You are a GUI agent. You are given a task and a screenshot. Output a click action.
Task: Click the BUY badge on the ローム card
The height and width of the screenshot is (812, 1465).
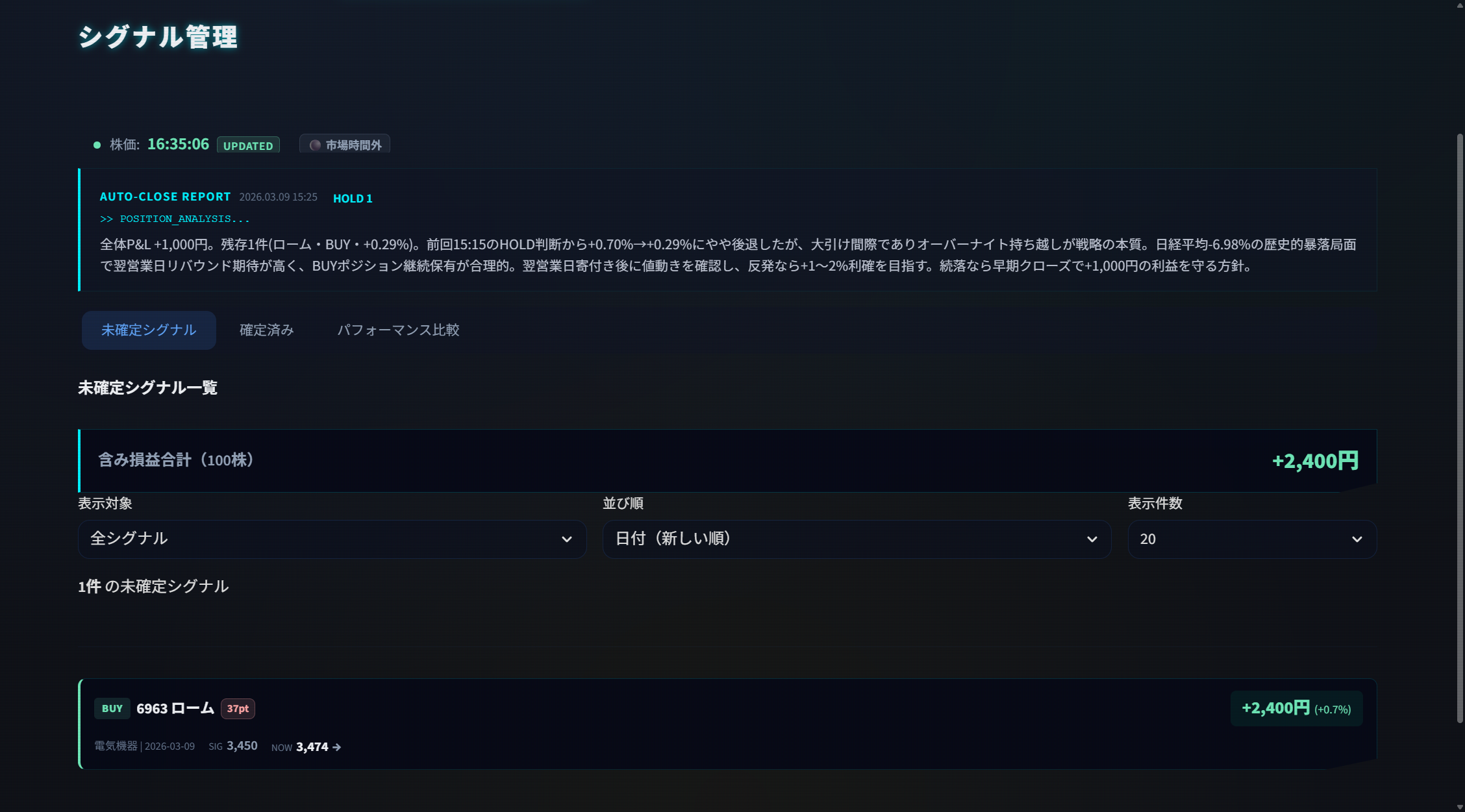tap(112, 709)
